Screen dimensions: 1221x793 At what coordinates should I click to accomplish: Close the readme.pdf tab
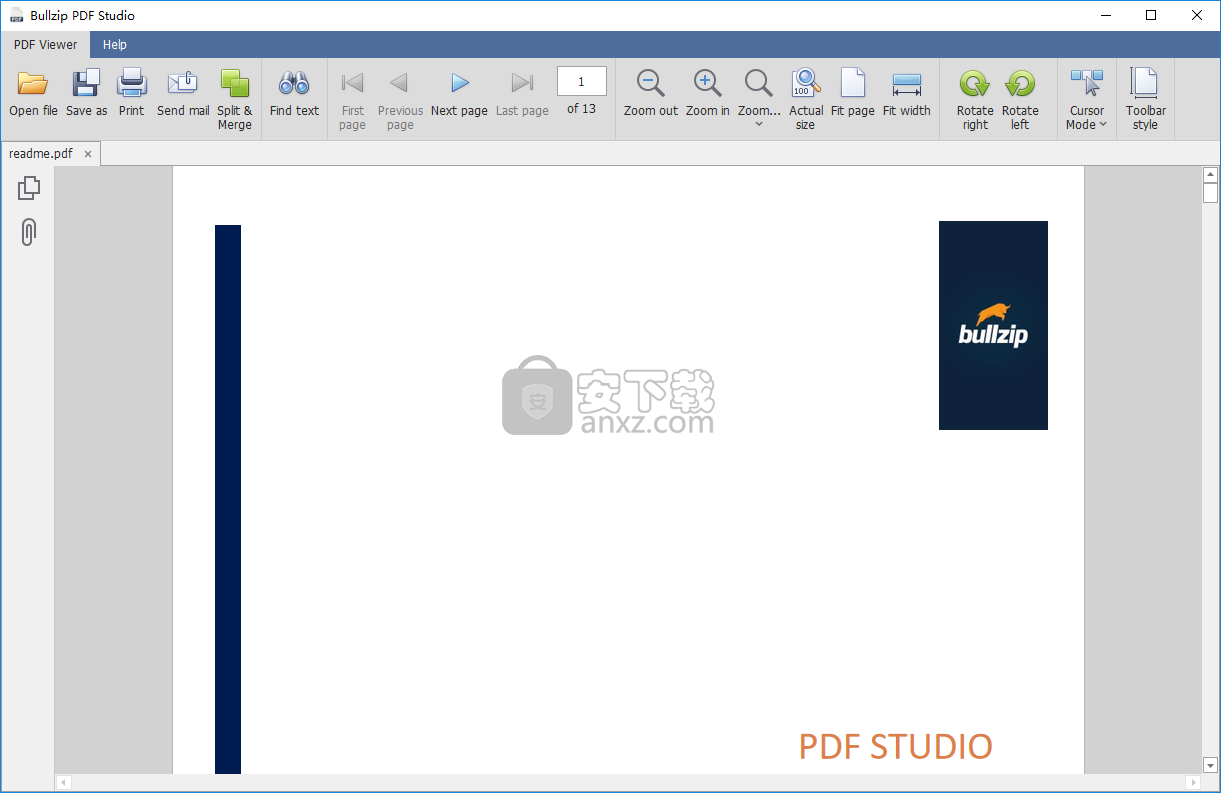click(88, 154)
